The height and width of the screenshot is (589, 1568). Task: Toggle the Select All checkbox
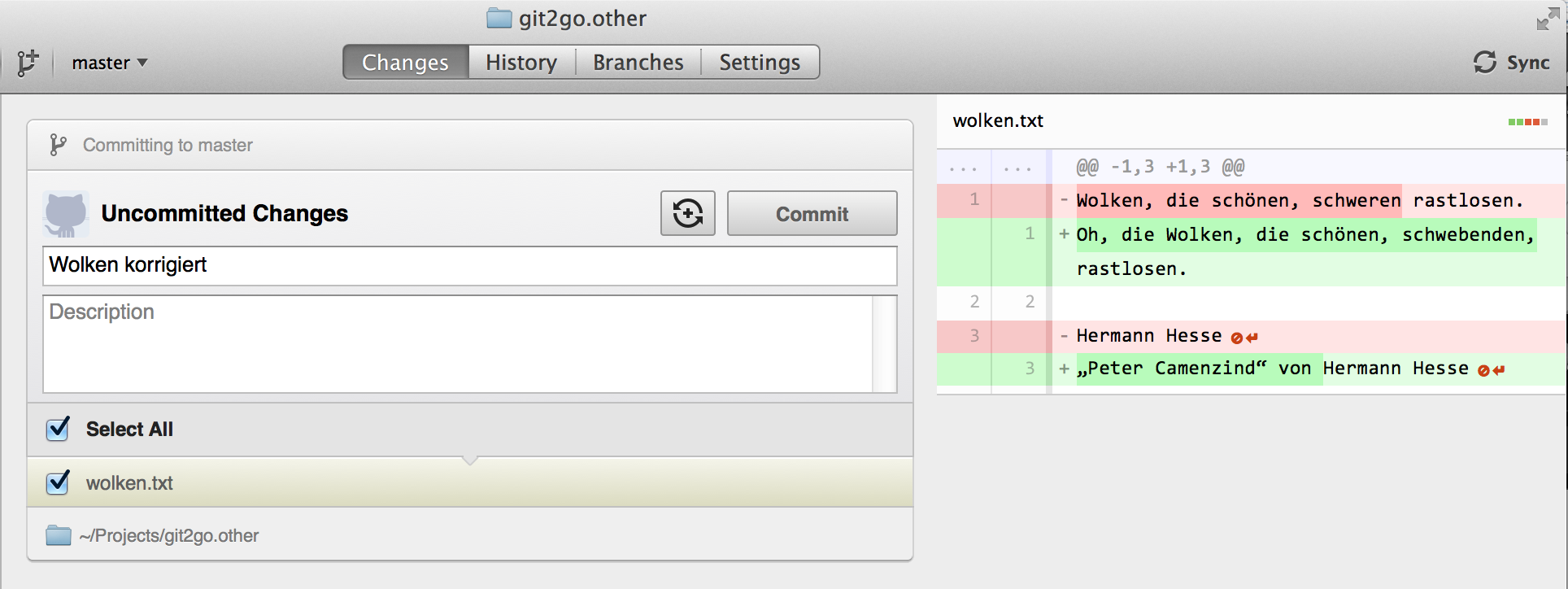tap(58, 429)
